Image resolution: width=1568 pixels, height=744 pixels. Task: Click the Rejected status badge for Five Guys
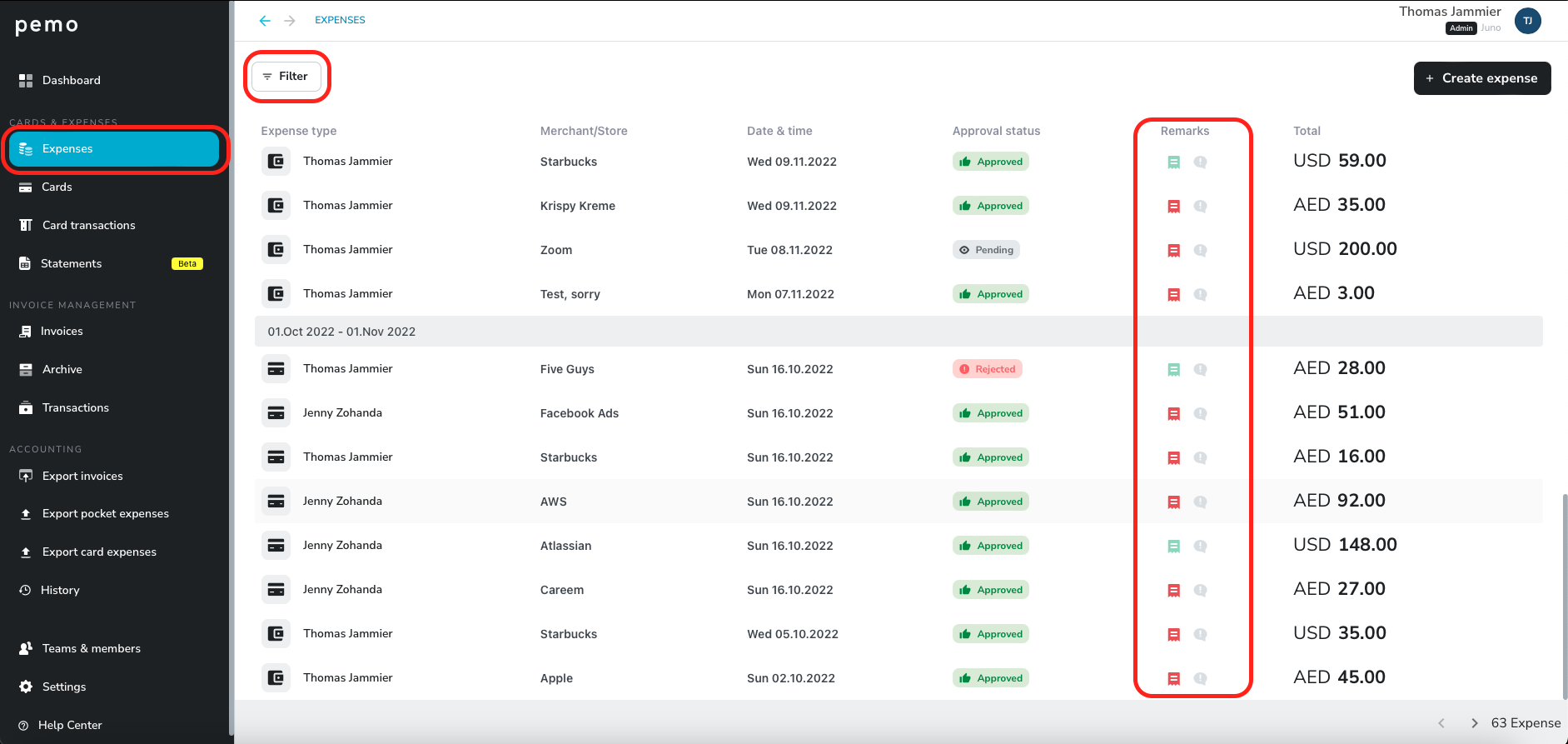click(x=988, y=369)
